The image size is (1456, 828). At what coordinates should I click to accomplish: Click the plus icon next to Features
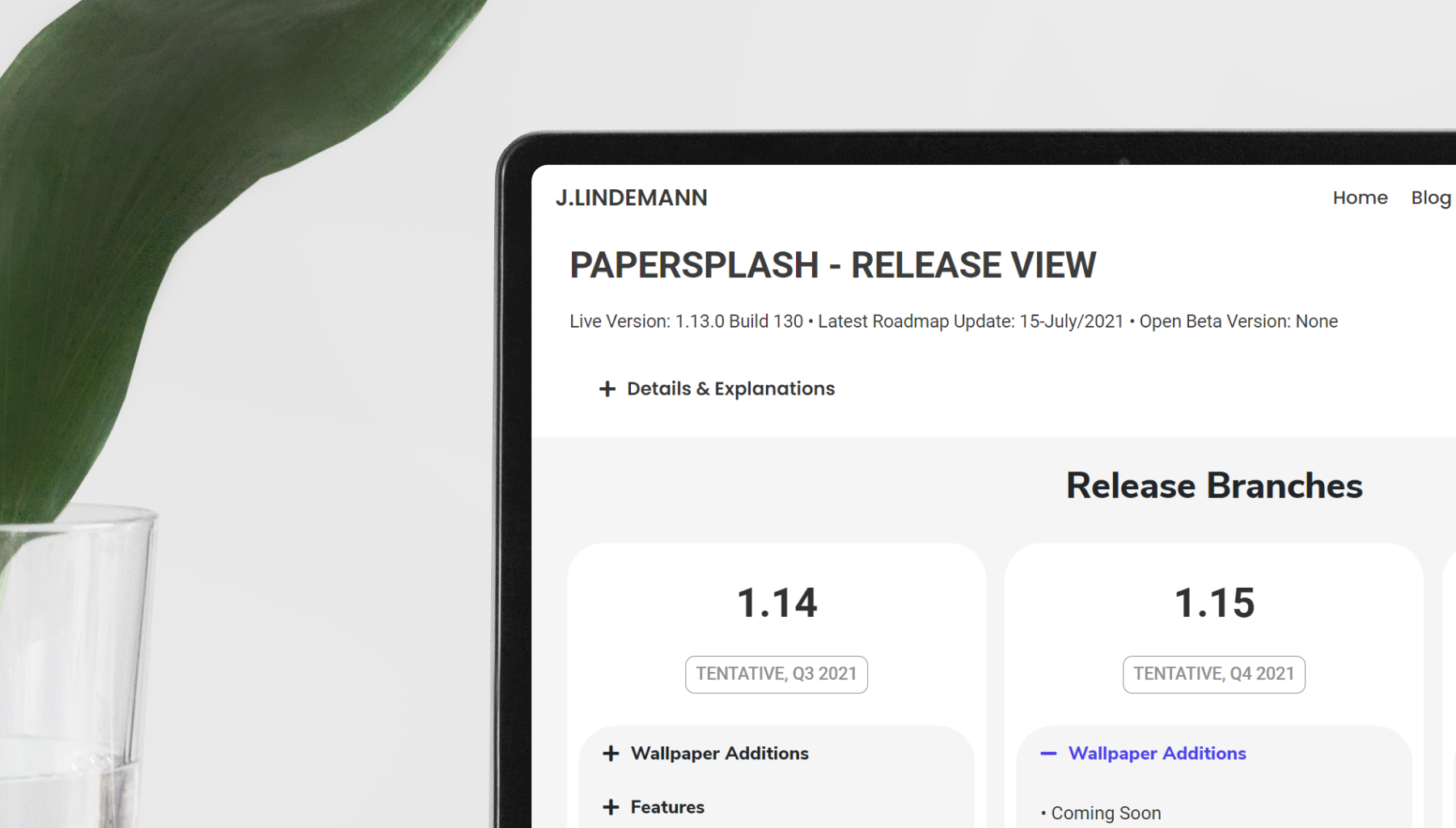(611, 807)
